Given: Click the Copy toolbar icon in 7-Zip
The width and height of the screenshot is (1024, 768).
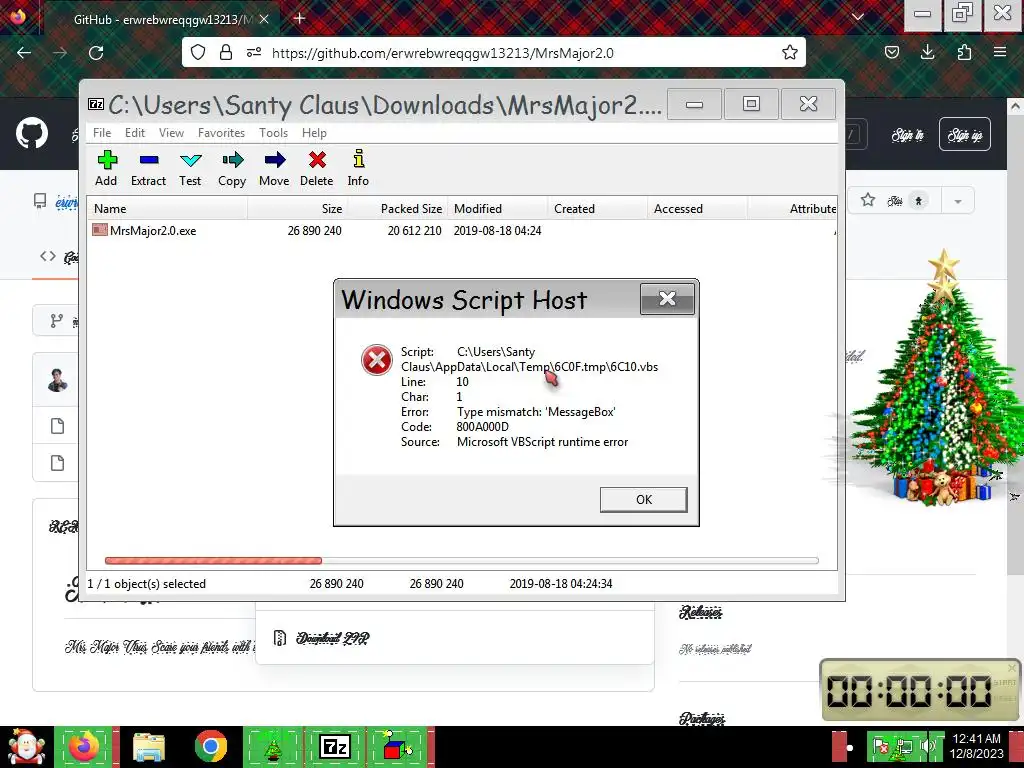Looking at the screenshot, I should (x=232, y=168).
